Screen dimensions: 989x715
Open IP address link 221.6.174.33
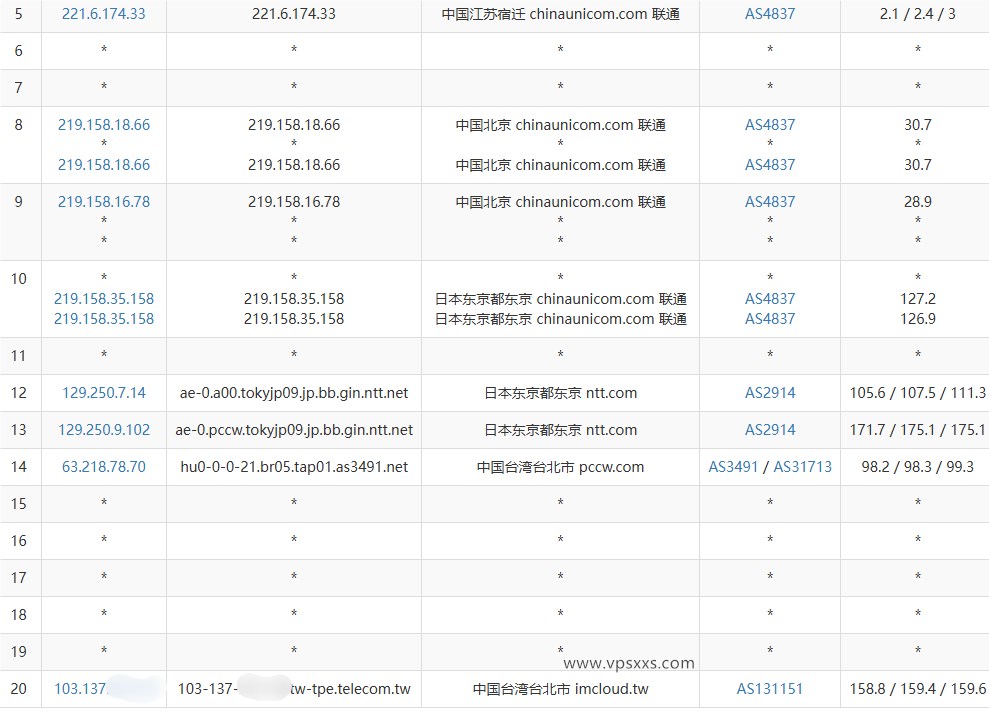pyautogui.click(x=103, y=14)
